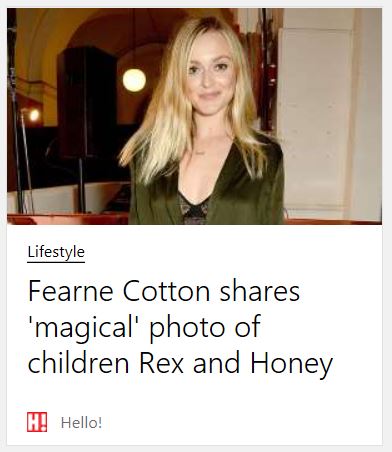Click the headline line "children Rex and Honey"

pyautogui.click(x=180, y=363)
